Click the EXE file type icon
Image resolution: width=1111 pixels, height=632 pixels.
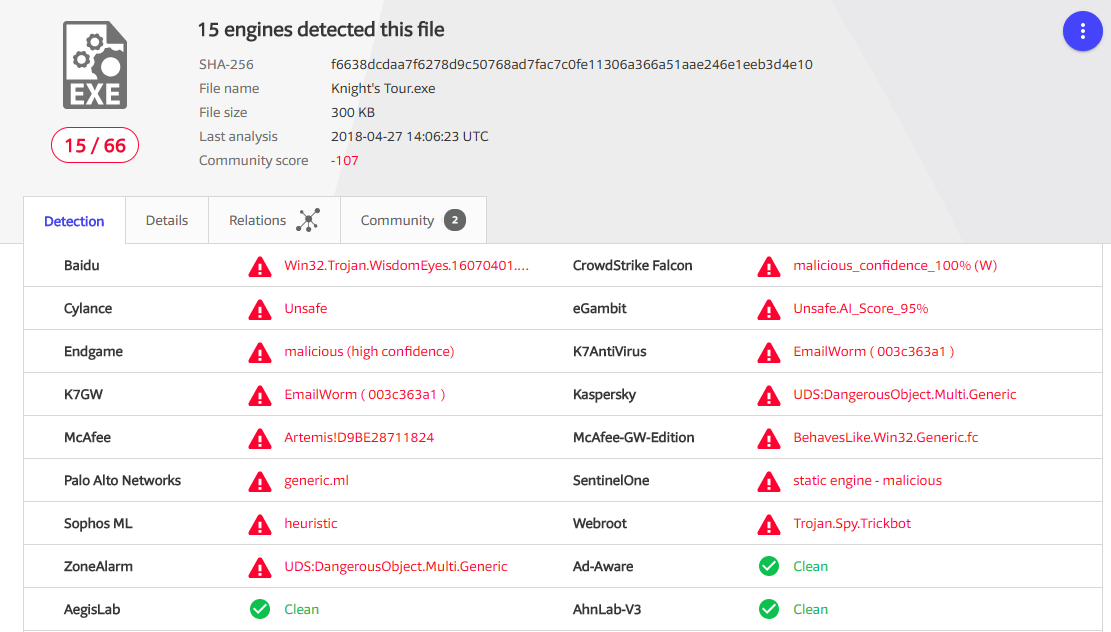[x=95, y=65]
